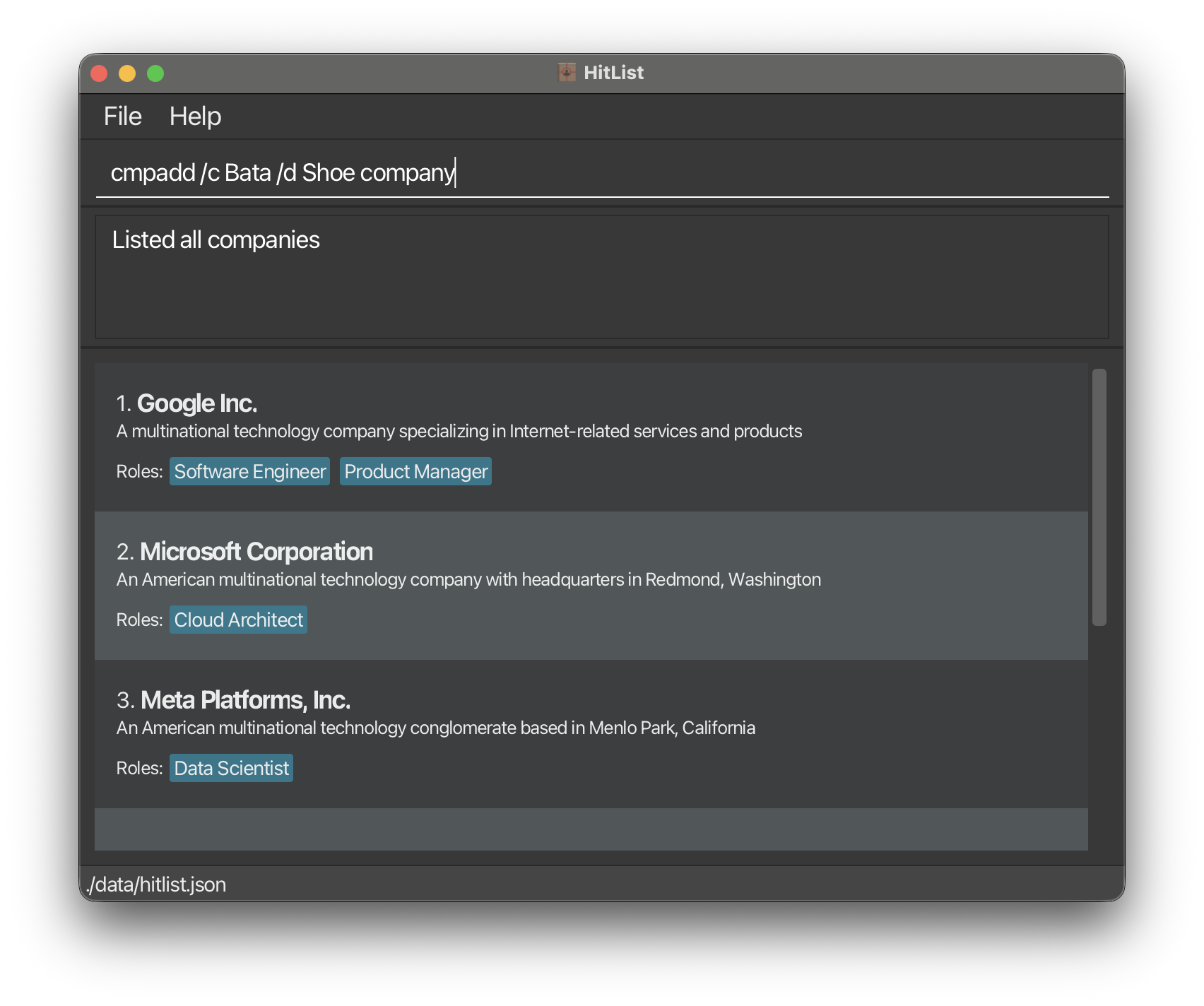Click the Roles label under Microsoft Corporation
The image size is (1204, 1006).
tap(140, 620)
